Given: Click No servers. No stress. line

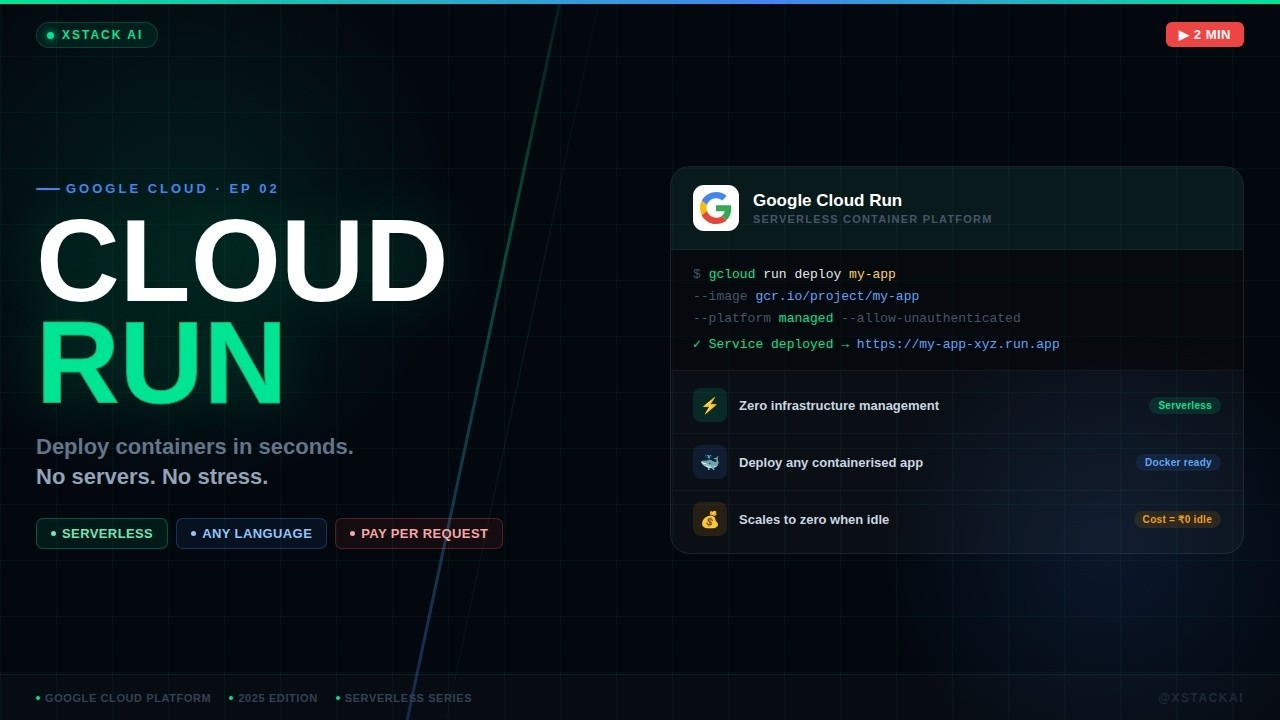Looking at the screenshot, I should coord(152,476).
